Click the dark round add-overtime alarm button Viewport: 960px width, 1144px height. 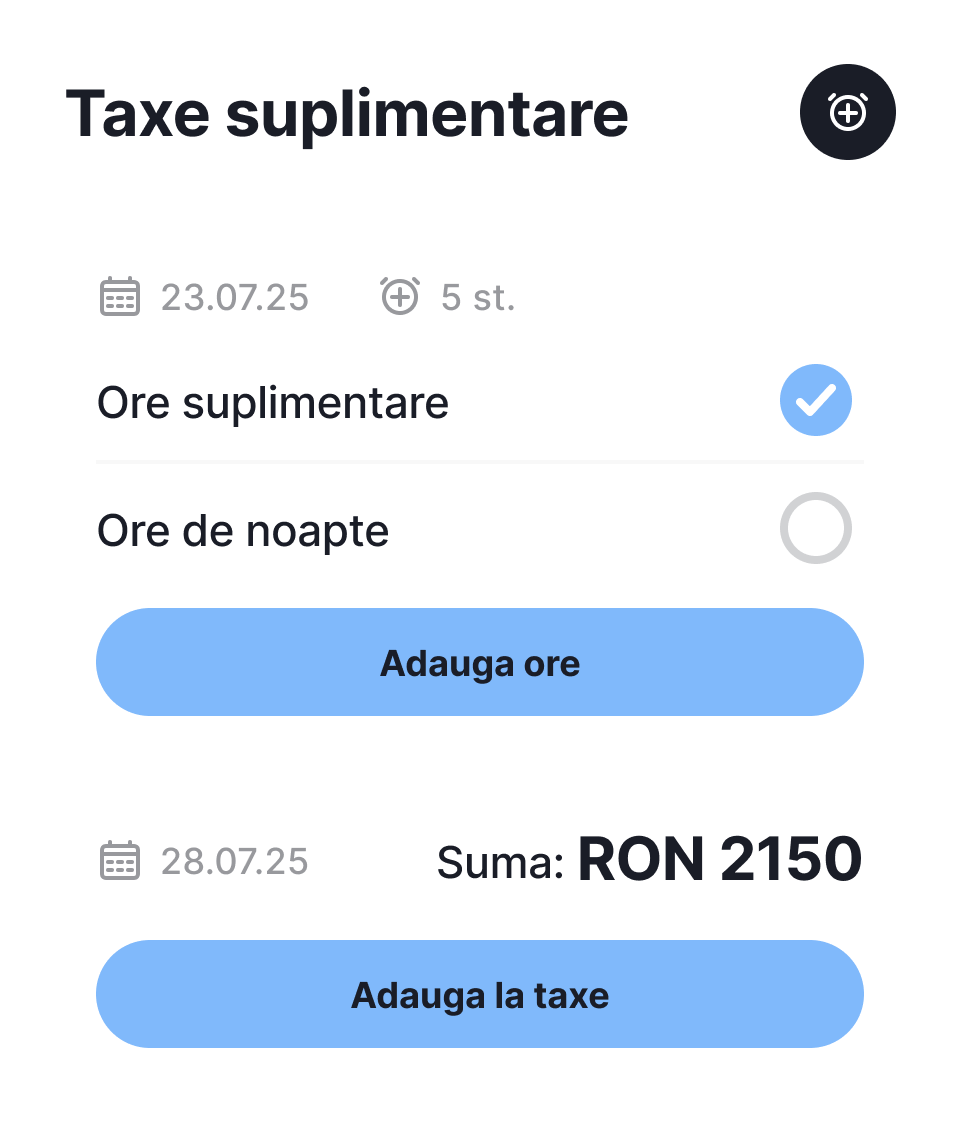(847, 112)
